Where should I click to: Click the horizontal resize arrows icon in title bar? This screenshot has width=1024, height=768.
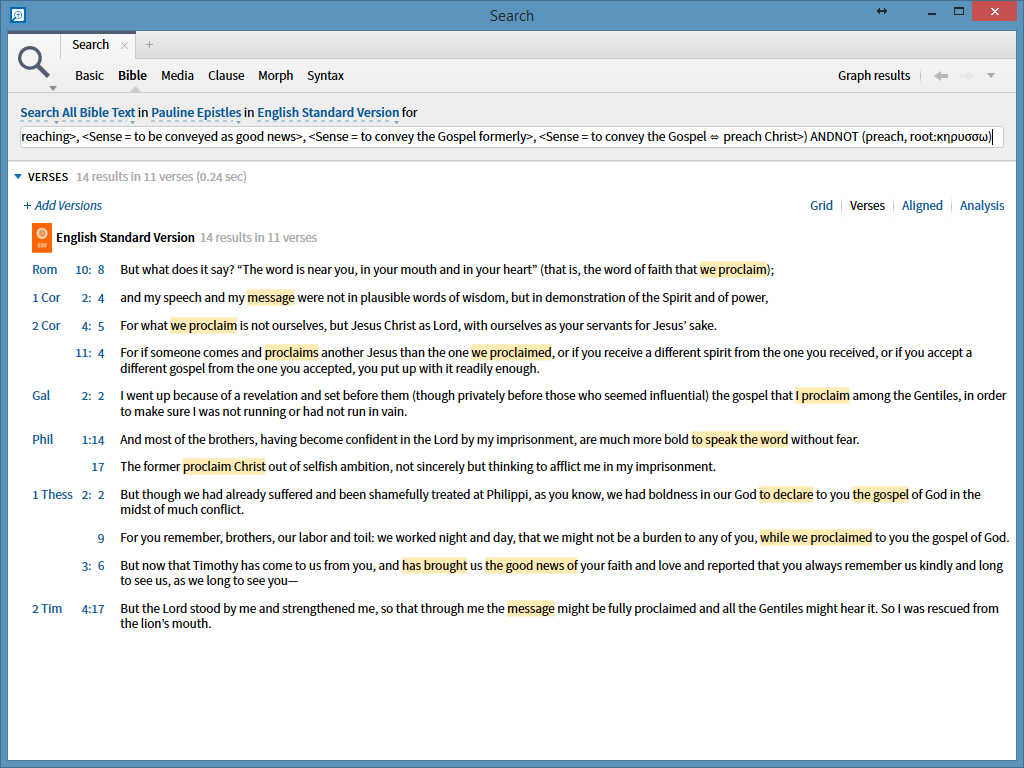tap(882, 11)
